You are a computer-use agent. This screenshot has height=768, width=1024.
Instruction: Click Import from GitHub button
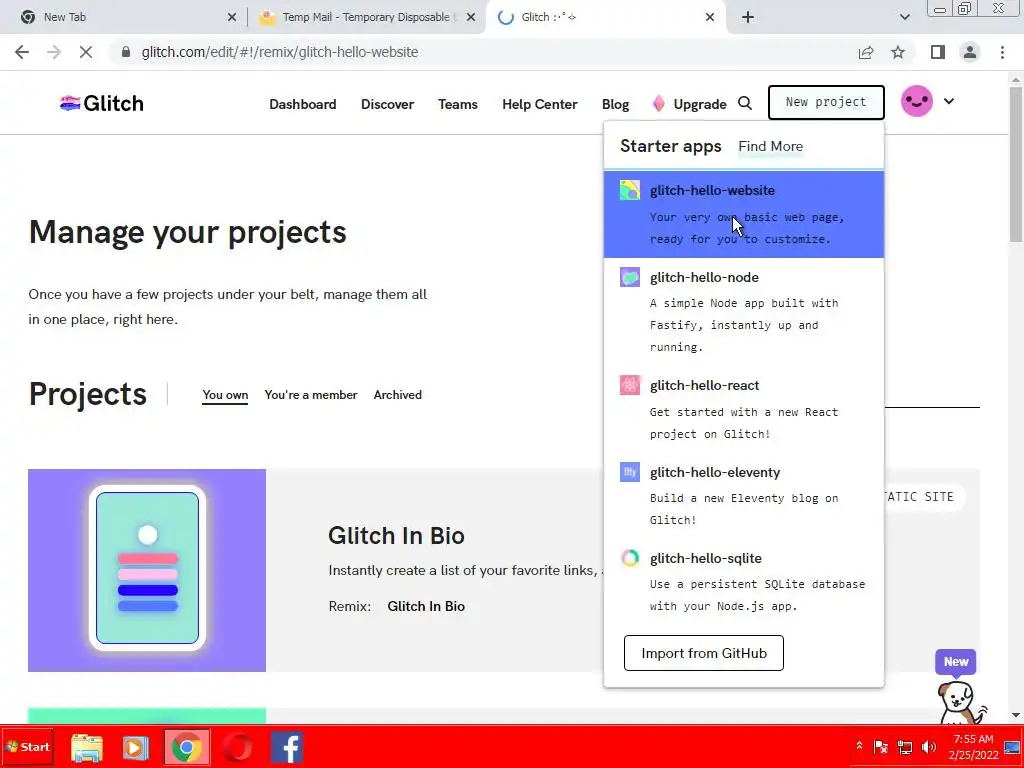[703, 653]
